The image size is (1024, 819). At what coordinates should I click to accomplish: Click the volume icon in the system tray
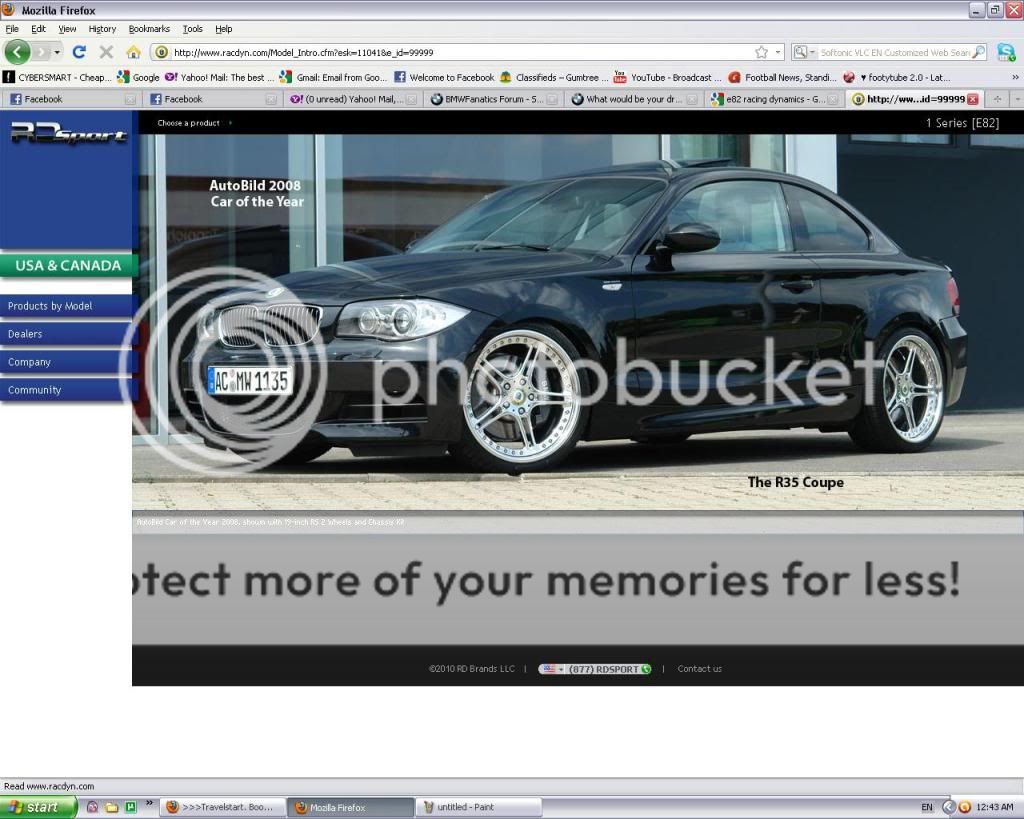point(963,806)
